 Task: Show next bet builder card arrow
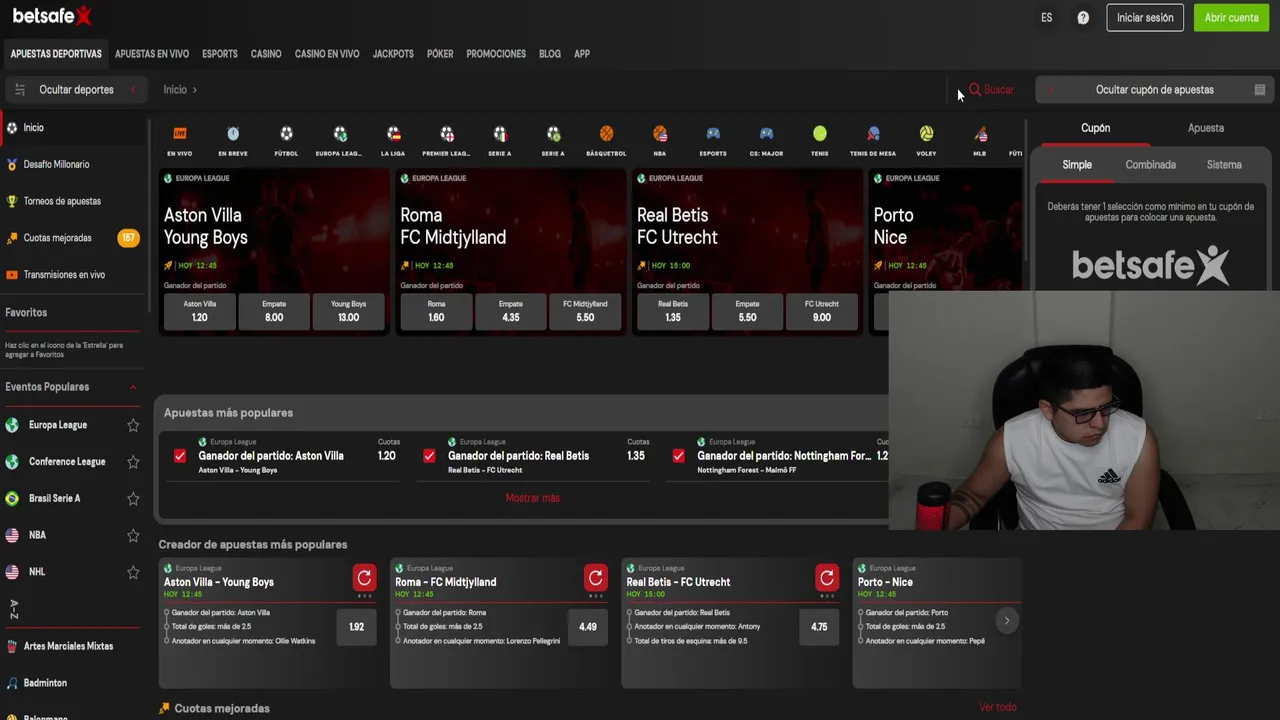point(1007,621)
